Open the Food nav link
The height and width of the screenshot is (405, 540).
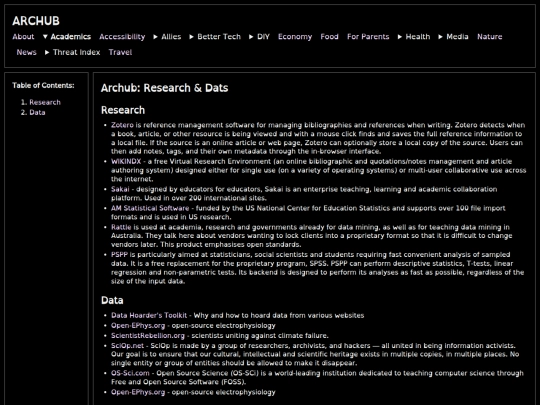[x=329, y=37]
